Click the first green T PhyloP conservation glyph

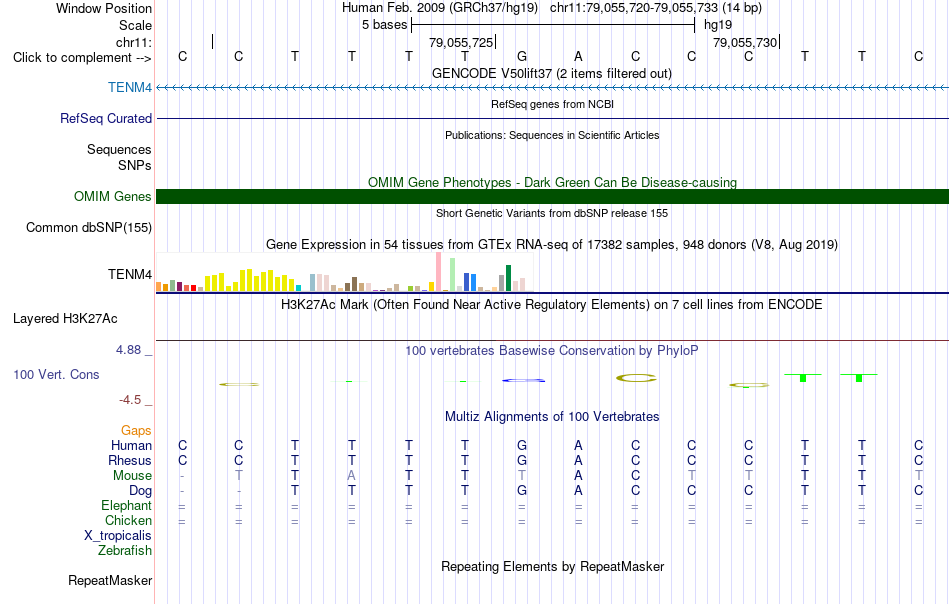pyautogui.click(x=803, y=377)
